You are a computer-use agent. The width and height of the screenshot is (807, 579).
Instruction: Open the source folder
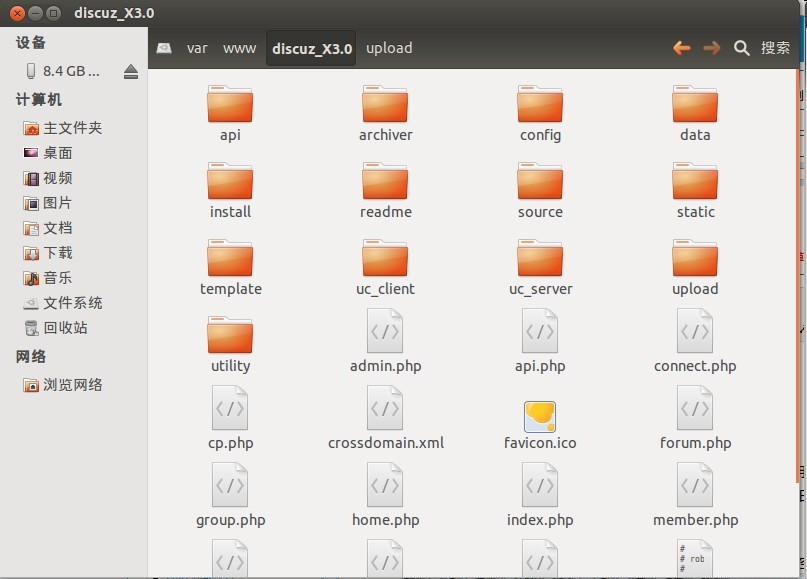pos(540,181)
